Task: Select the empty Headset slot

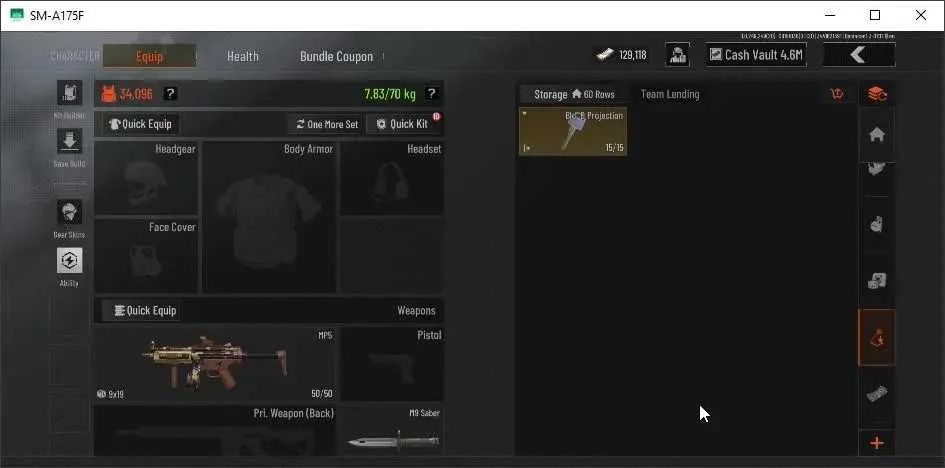Action: pyautogui.click(x=392, y=178)
